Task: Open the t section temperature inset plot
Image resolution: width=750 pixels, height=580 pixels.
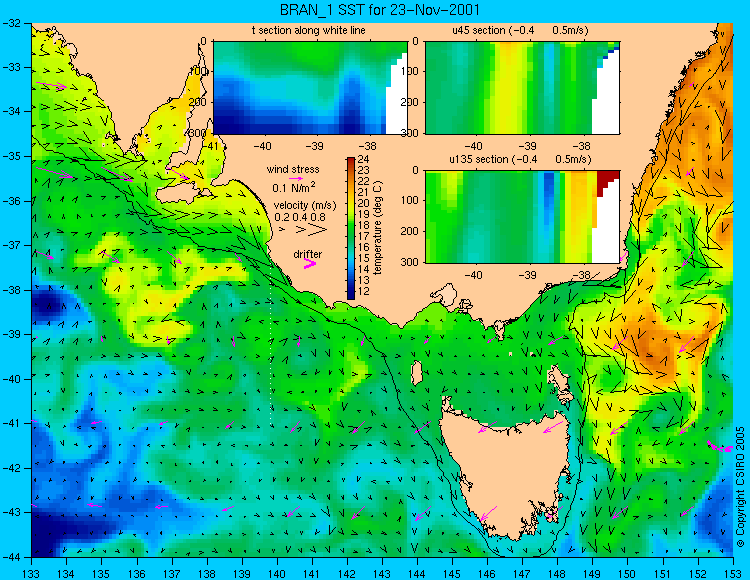Action: pos(310,88)
